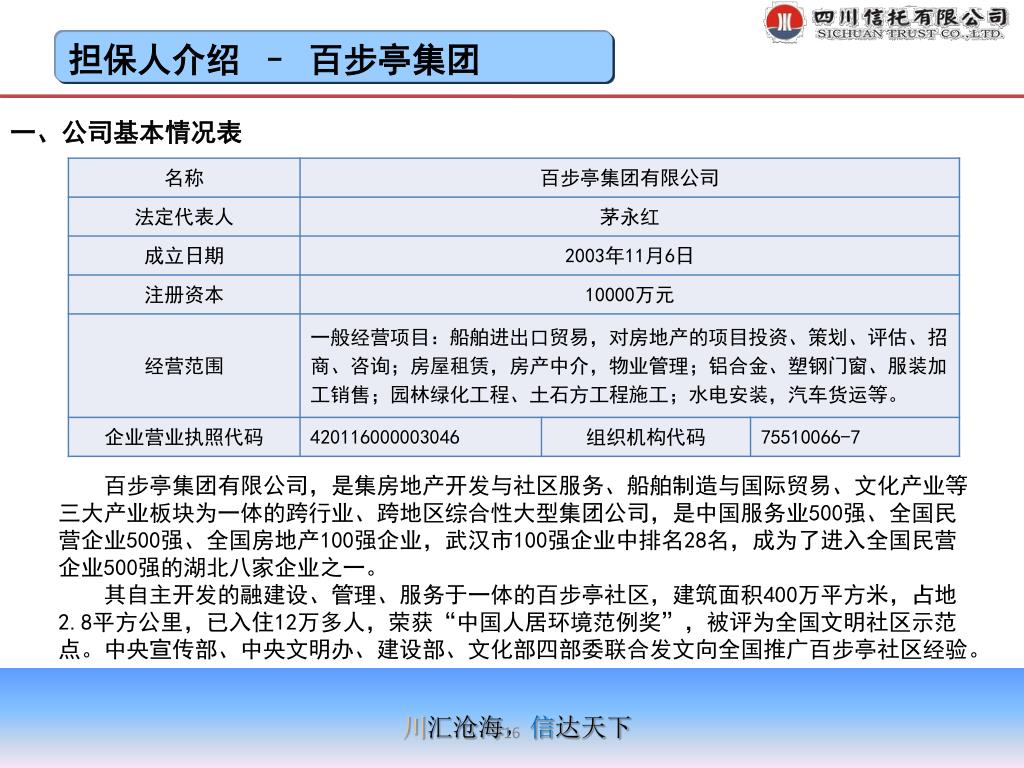Select organization code 75510066-7

[x=810, y=437]
